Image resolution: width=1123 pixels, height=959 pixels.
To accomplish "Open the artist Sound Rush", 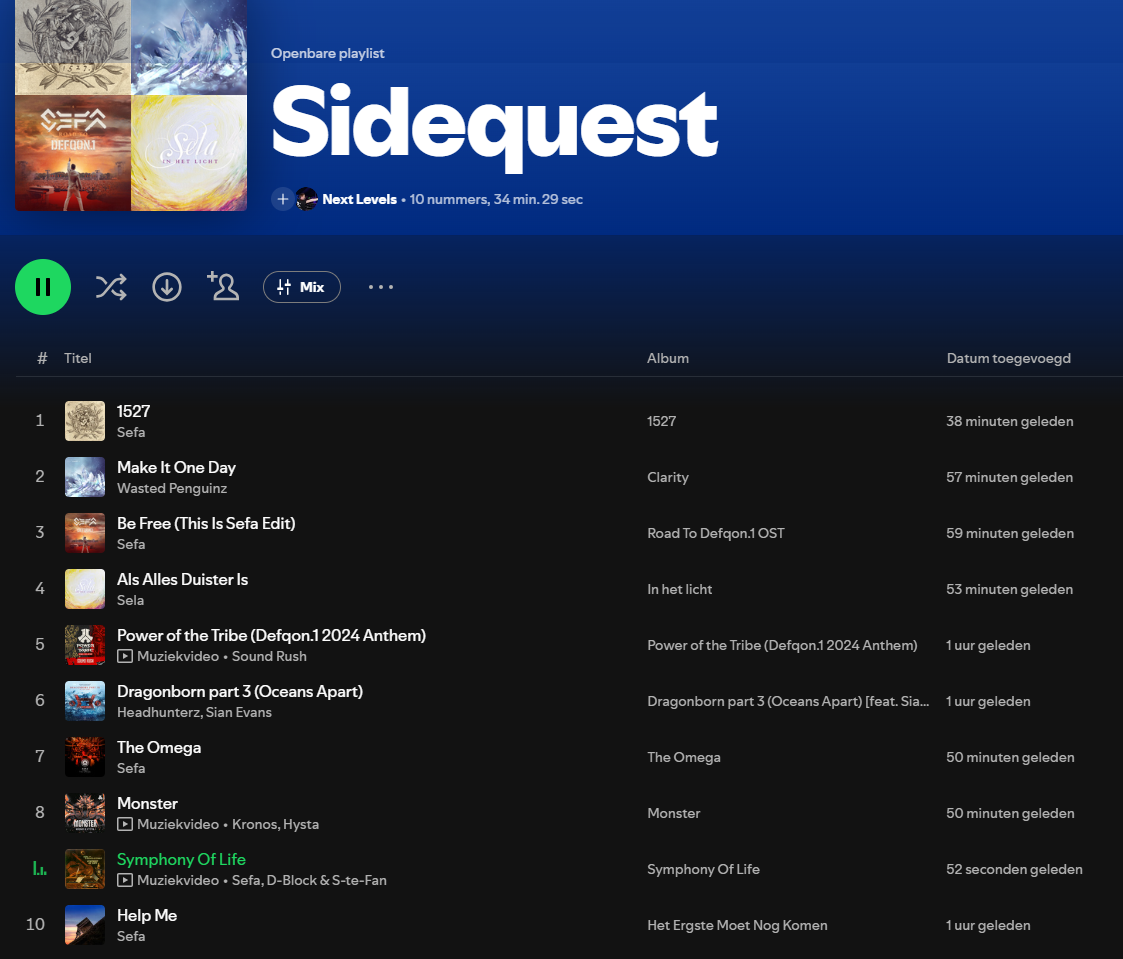I will click(x=269, y=656).
